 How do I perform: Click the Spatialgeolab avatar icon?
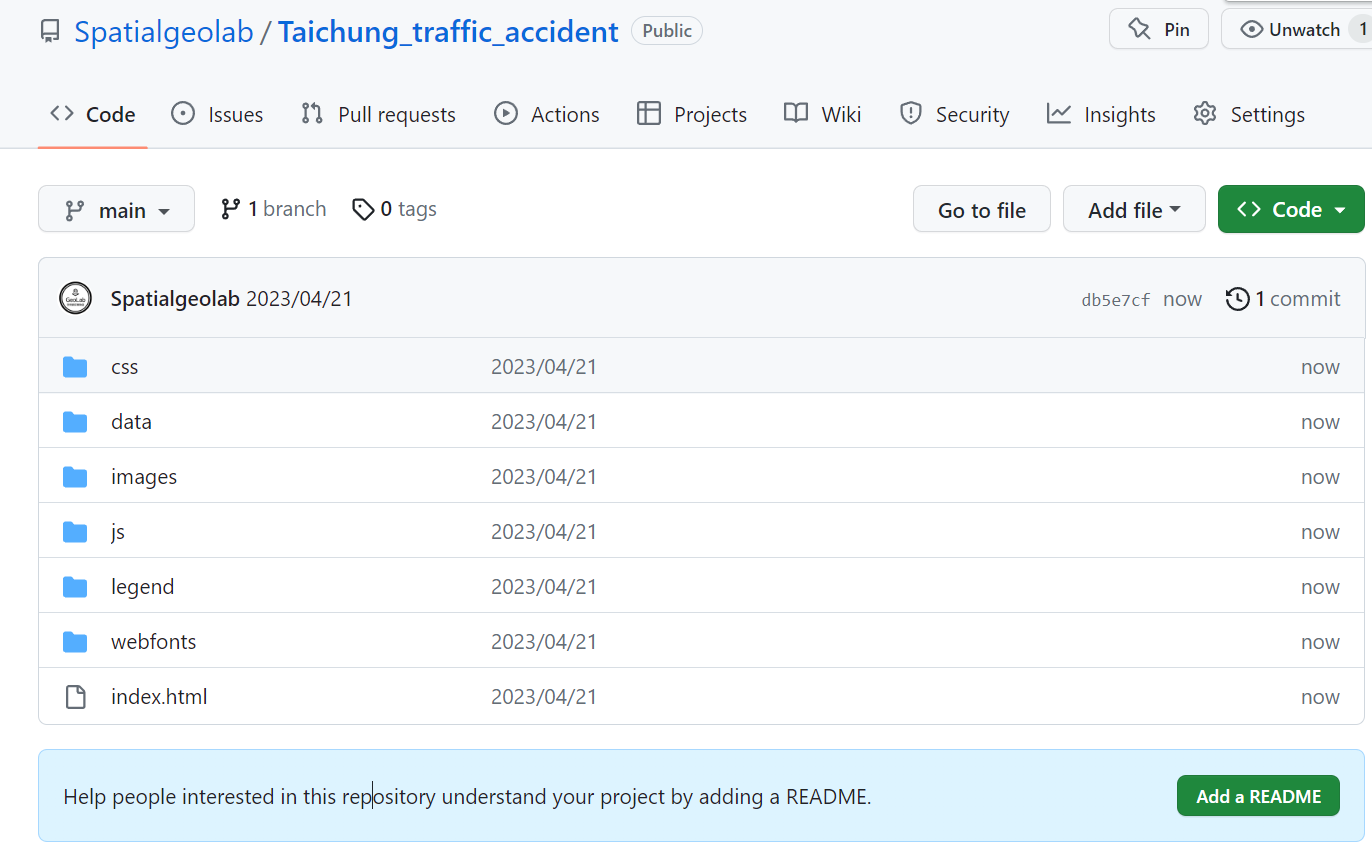tap(76, 299)
